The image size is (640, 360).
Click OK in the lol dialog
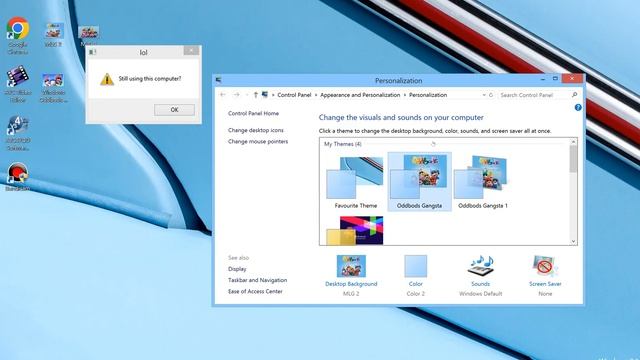point(174,109)
